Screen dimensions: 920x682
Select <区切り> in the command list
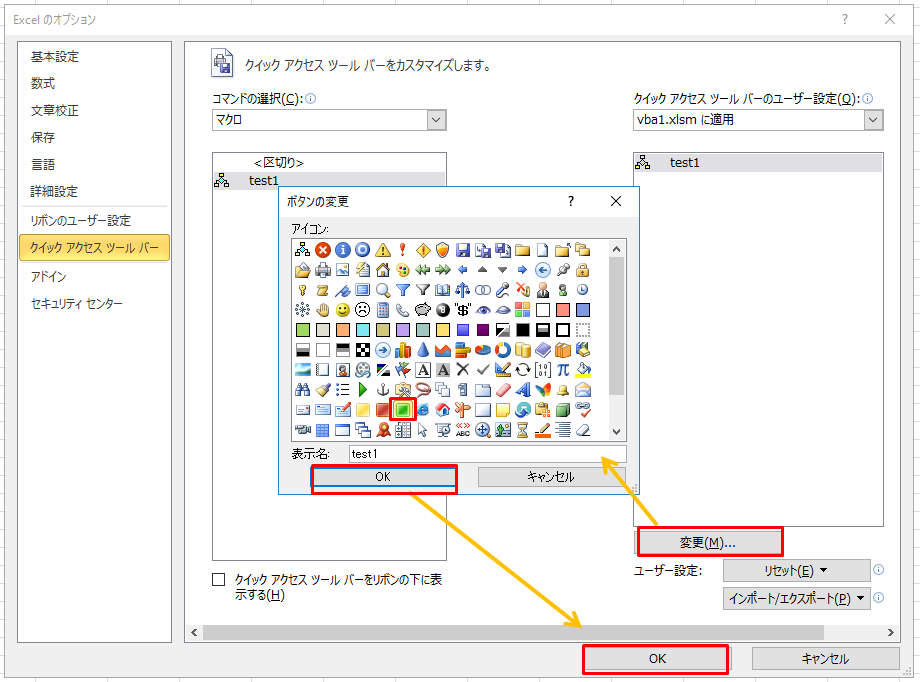329,163
